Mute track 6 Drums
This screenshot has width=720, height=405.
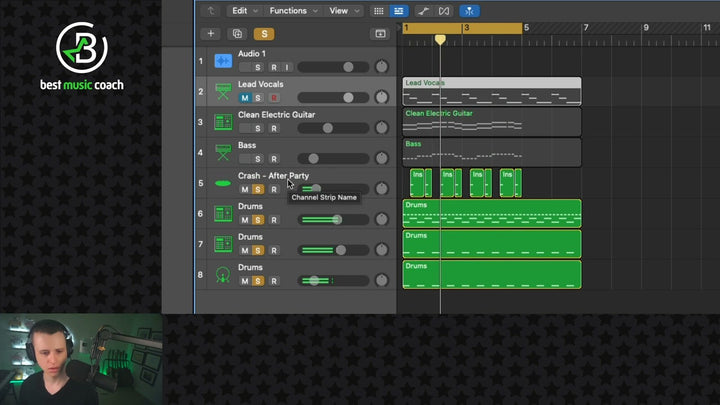coord(245,220)
